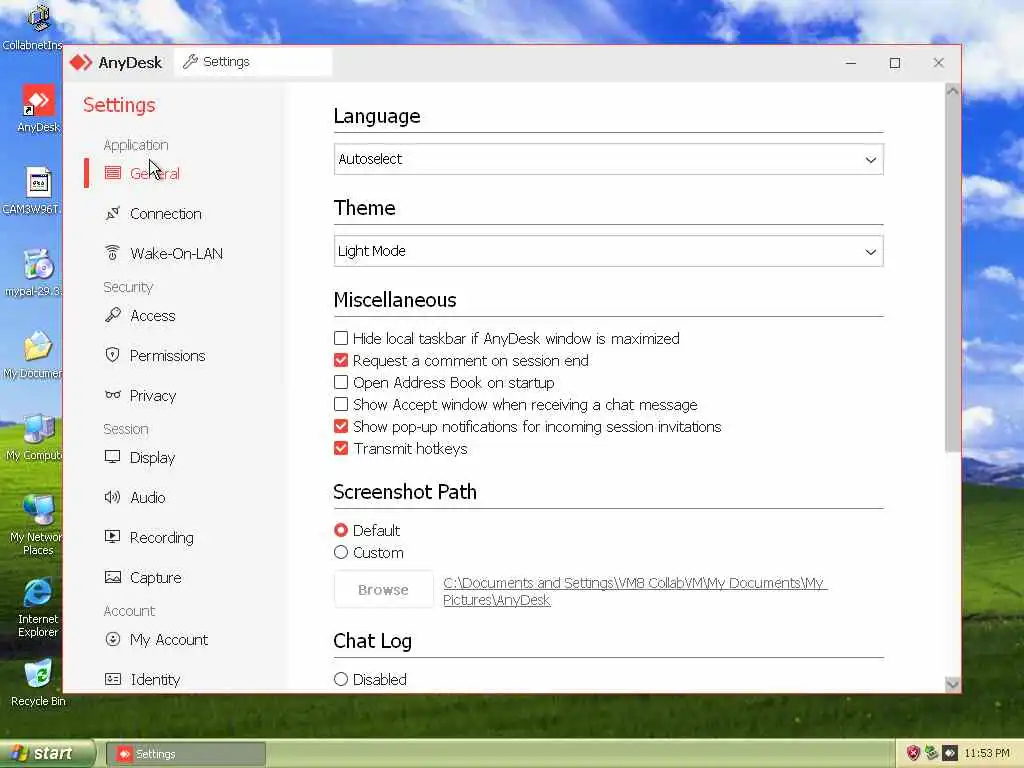The height and width of the screenshot is (768, 1024).
Task: Click the Capture picture icon in sidebar
Action: 113,577
